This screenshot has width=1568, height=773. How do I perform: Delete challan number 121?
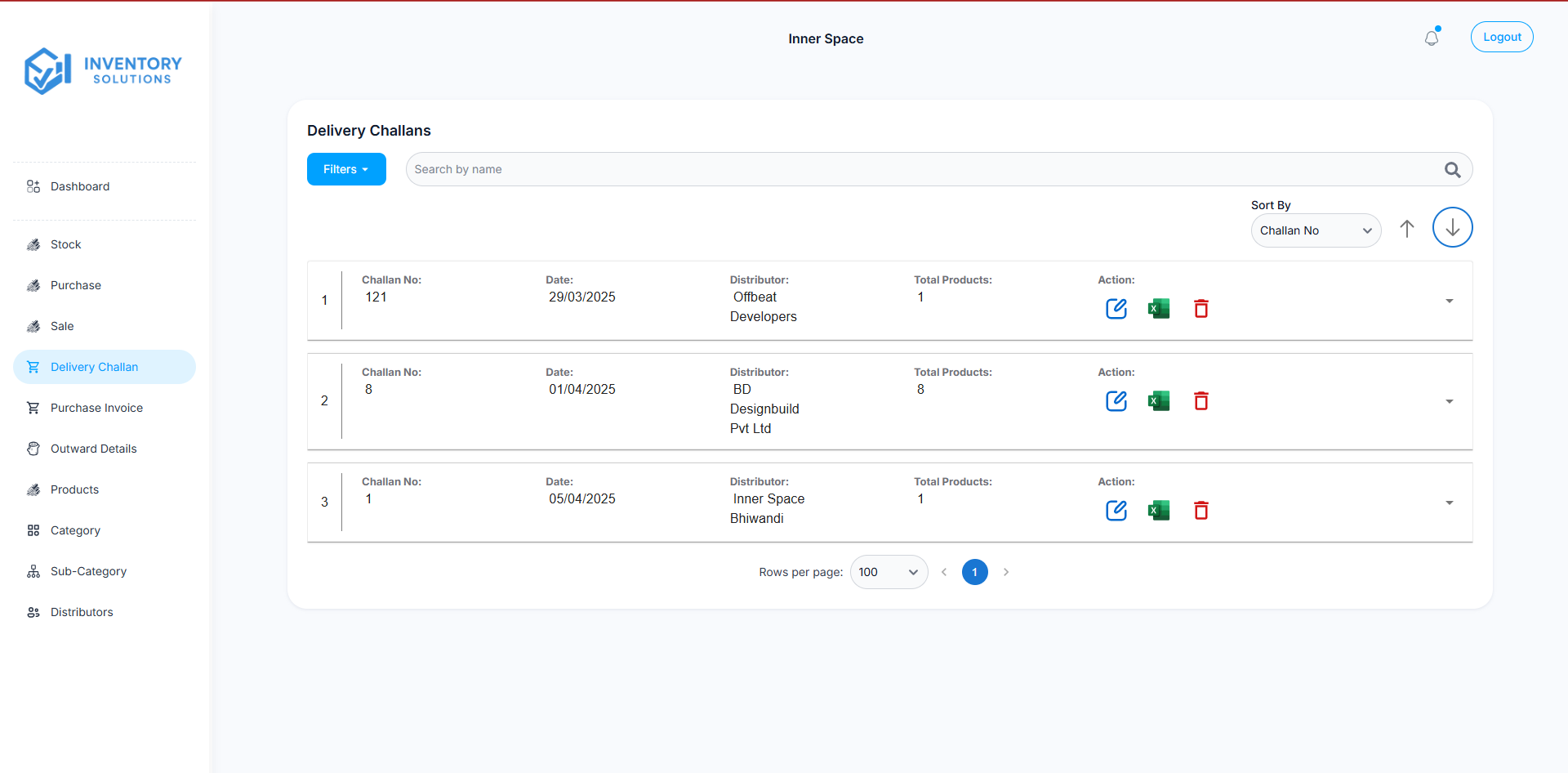1201,308
